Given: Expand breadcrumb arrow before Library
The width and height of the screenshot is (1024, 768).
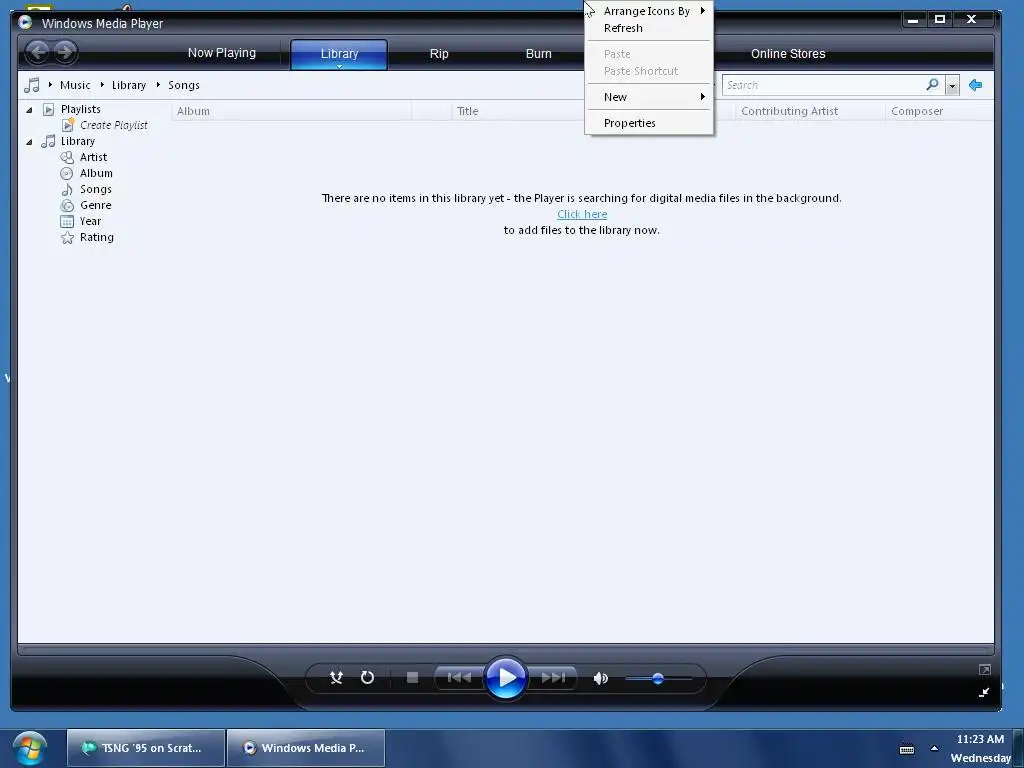Looking at the screenshot, I should 103,85.
